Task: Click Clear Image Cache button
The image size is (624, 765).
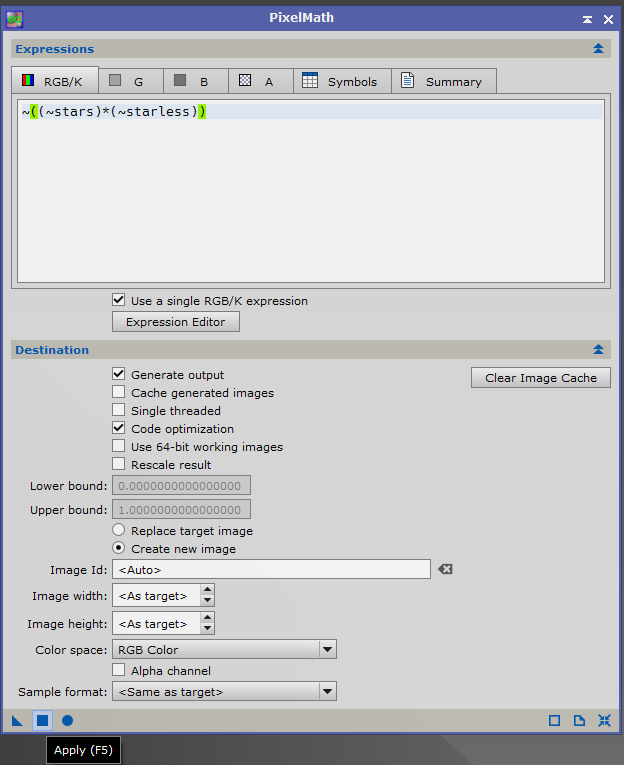Action: pyautogui.click(x=541, y=378)
